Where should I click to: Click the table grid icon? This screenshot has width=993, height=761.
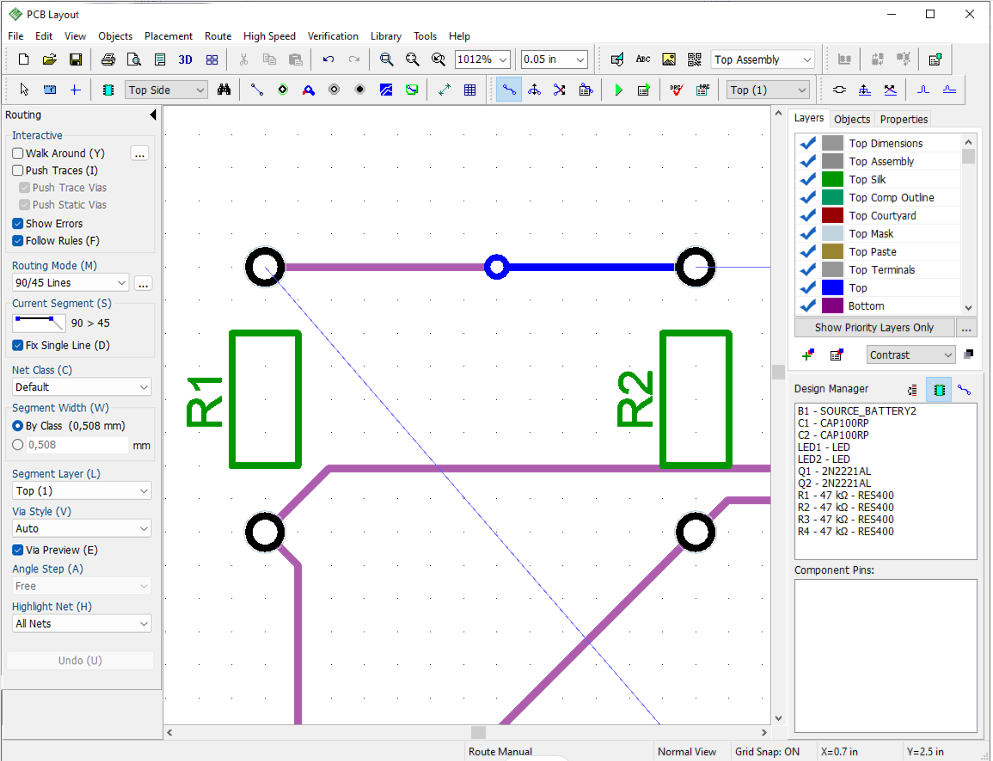pos(470,90)
